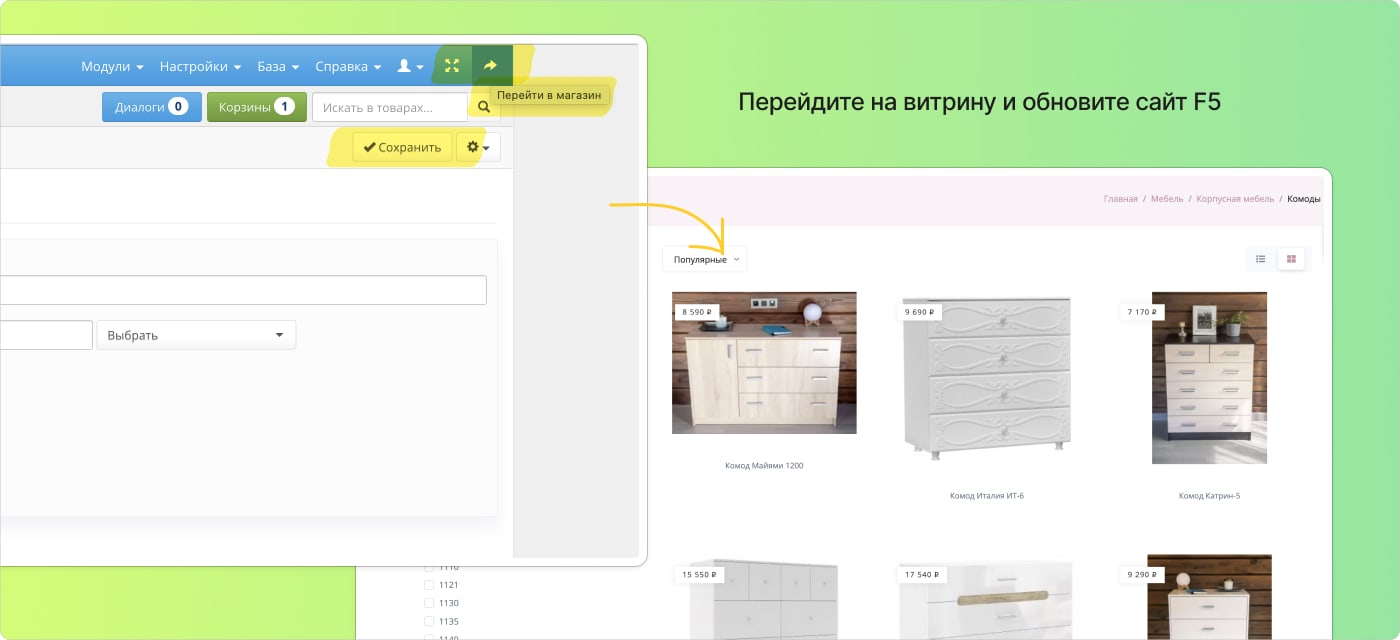Expand the Выбрать dropdown
This screenshot has width=1400, height=640.
pos(196,335)
